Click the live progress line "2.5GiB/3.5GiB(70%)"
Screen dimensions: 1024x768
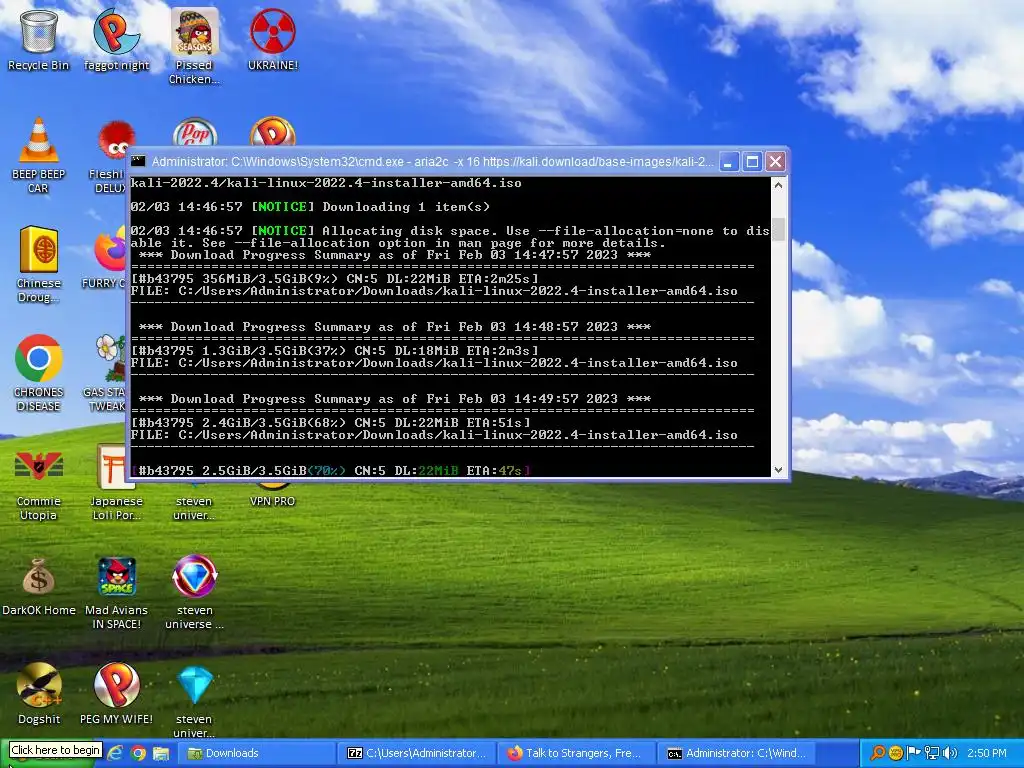331,470
